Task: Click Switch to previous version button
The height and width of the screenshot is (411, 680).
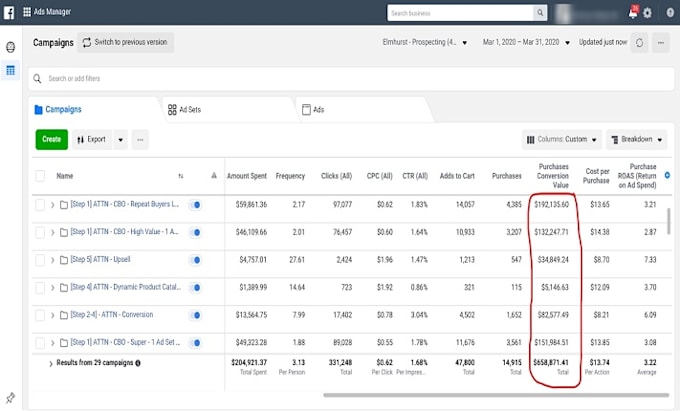Action: coord(126,42)
